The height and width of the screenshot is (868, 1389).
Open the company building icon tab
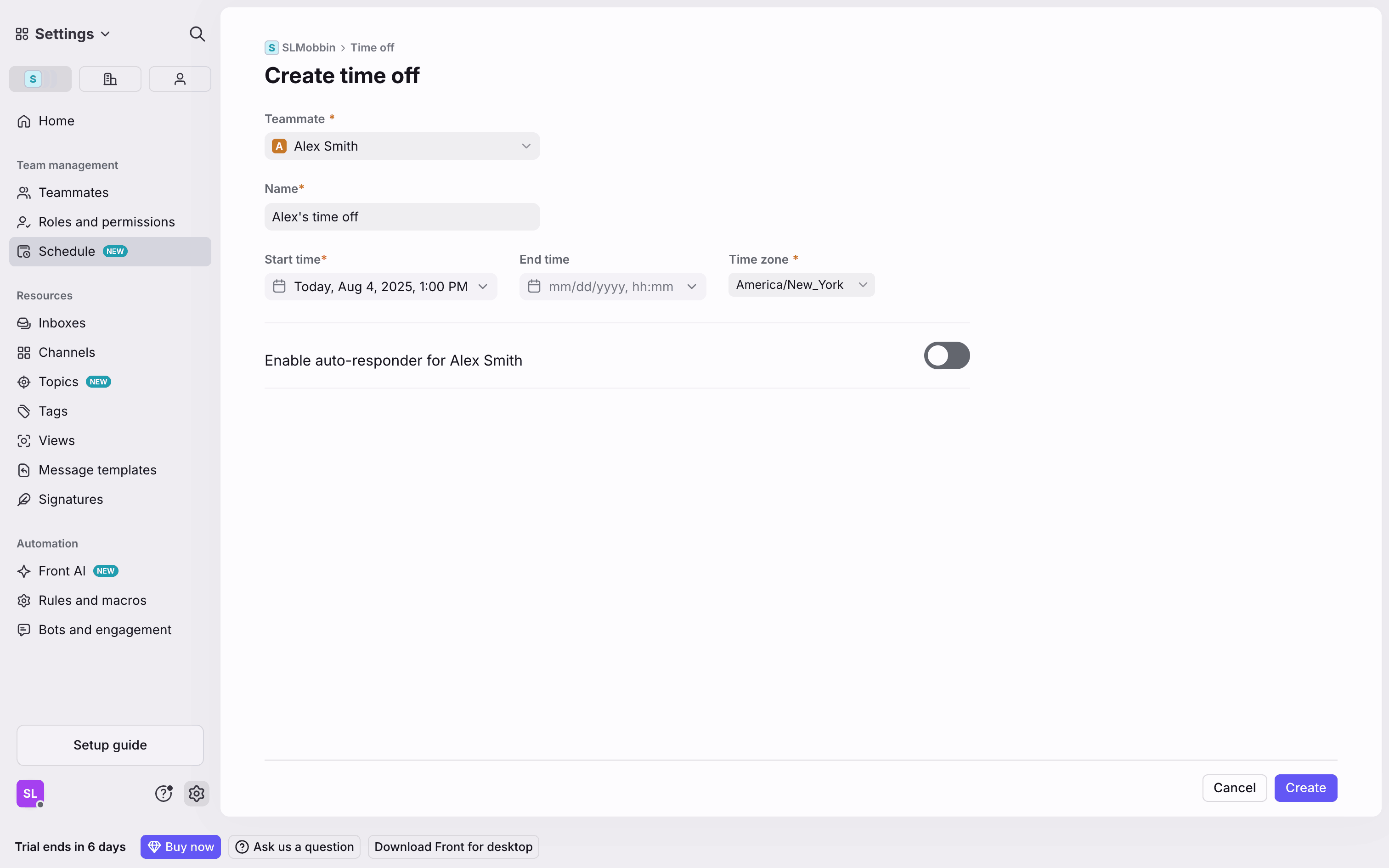point(110,79)
